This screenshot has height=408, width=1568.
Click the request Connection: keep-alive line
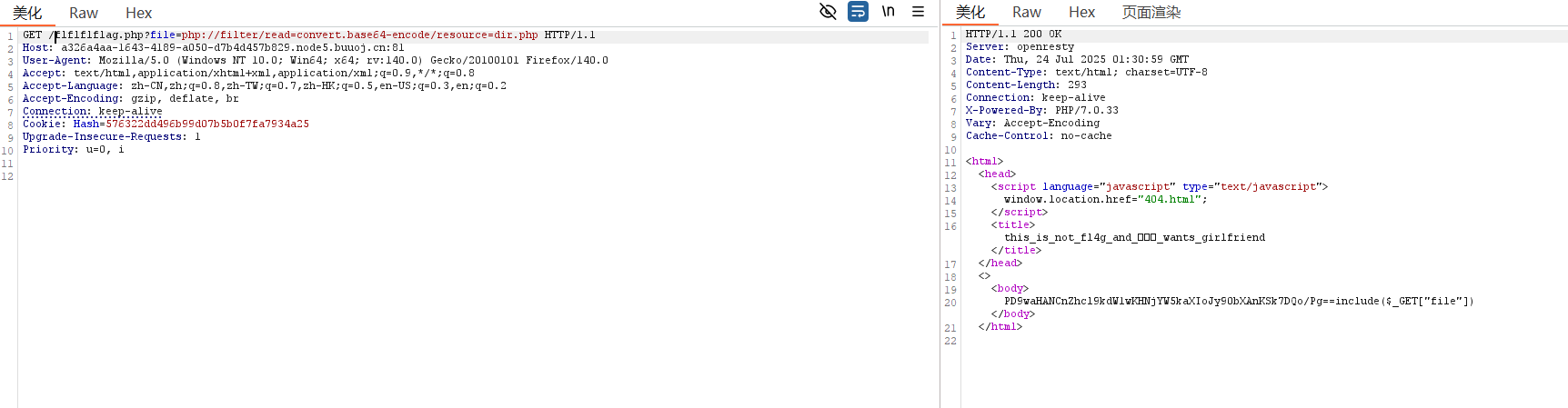pos(93,112)
